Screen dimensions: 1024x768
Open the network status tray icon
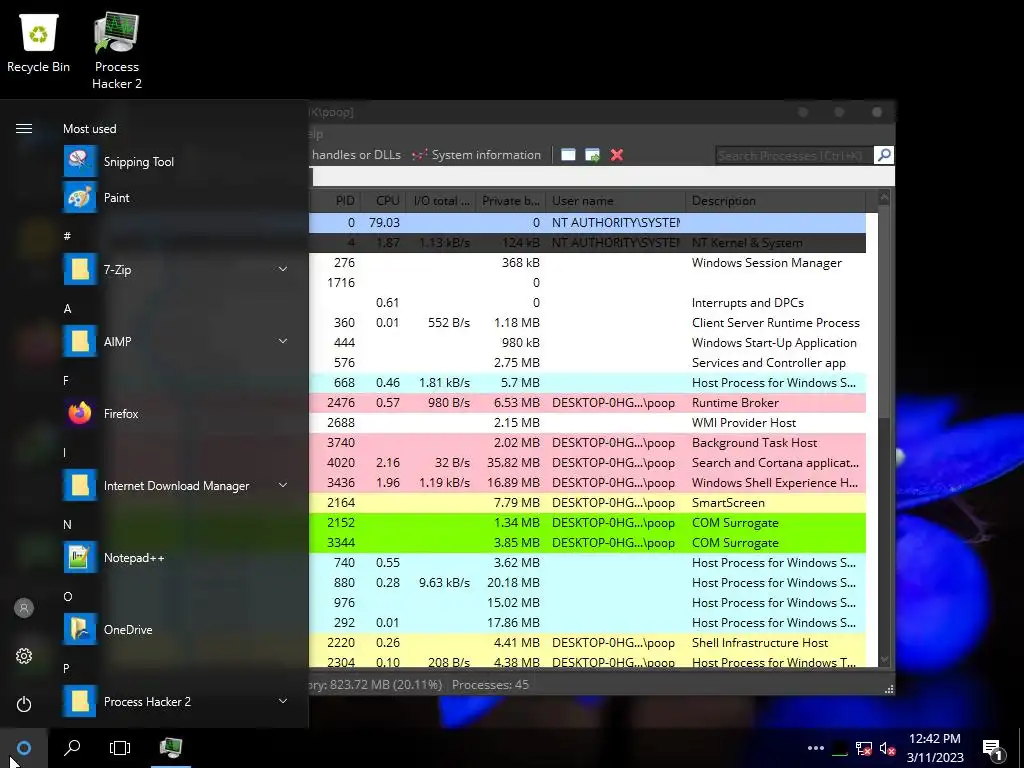pos(863,749)
